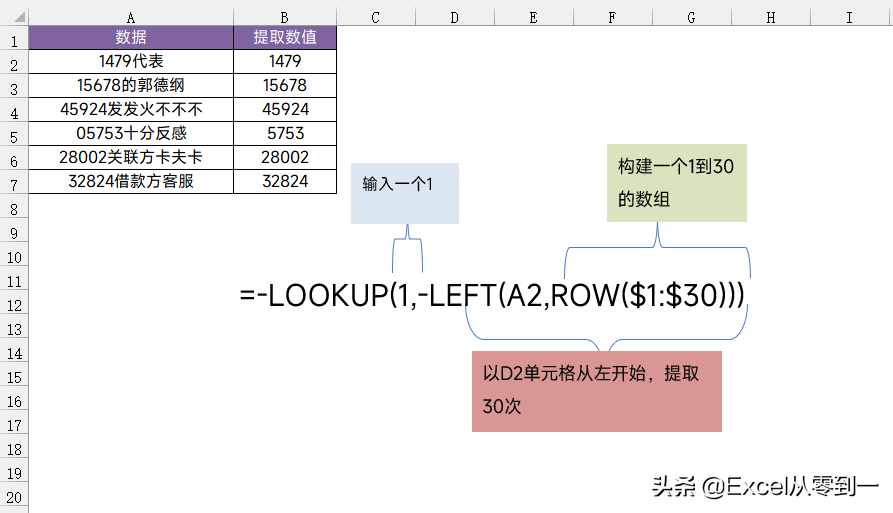Click the green '构建一个1到30的数组' box
The width and height of the screenshot is (893, 513).
pos(677,183)
